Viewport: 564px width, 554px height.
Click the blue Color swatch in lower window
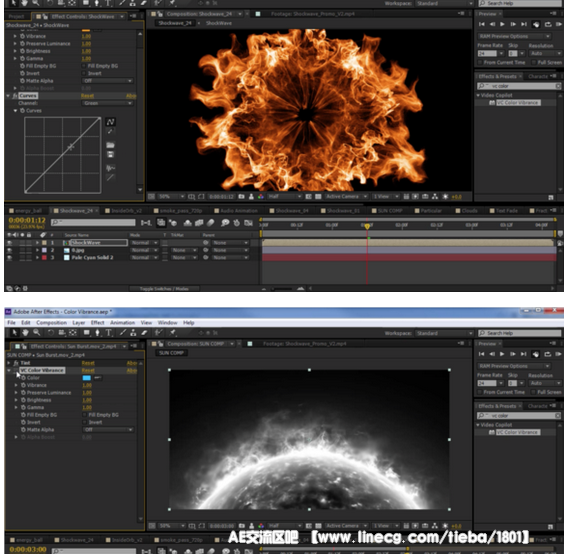(x=87, y=378)
